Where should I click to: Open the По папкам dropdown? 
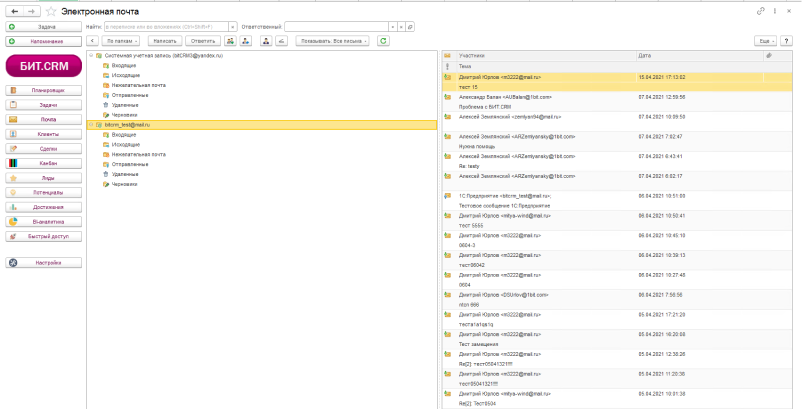(121, 41)
